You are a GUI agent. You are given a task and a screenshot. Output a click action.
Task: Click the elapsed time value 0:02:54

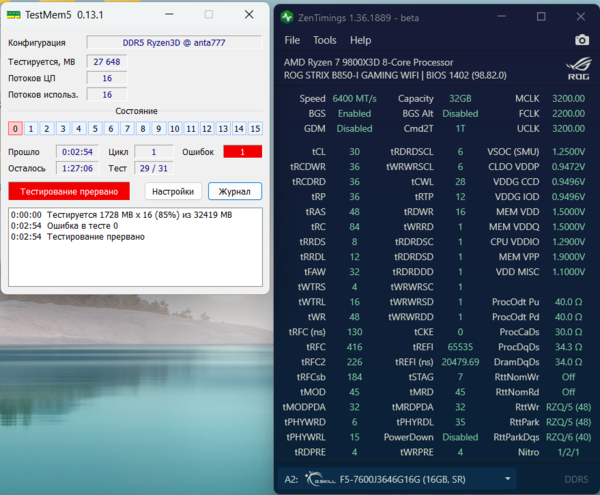coord(77,152)
